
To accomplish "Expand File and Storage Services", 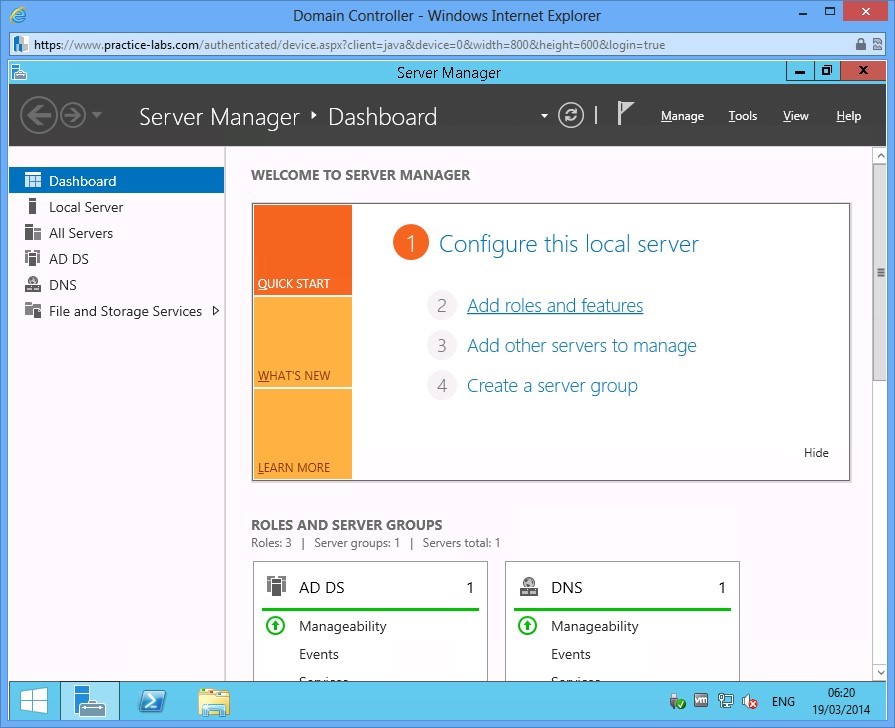I will click(216, 311).
